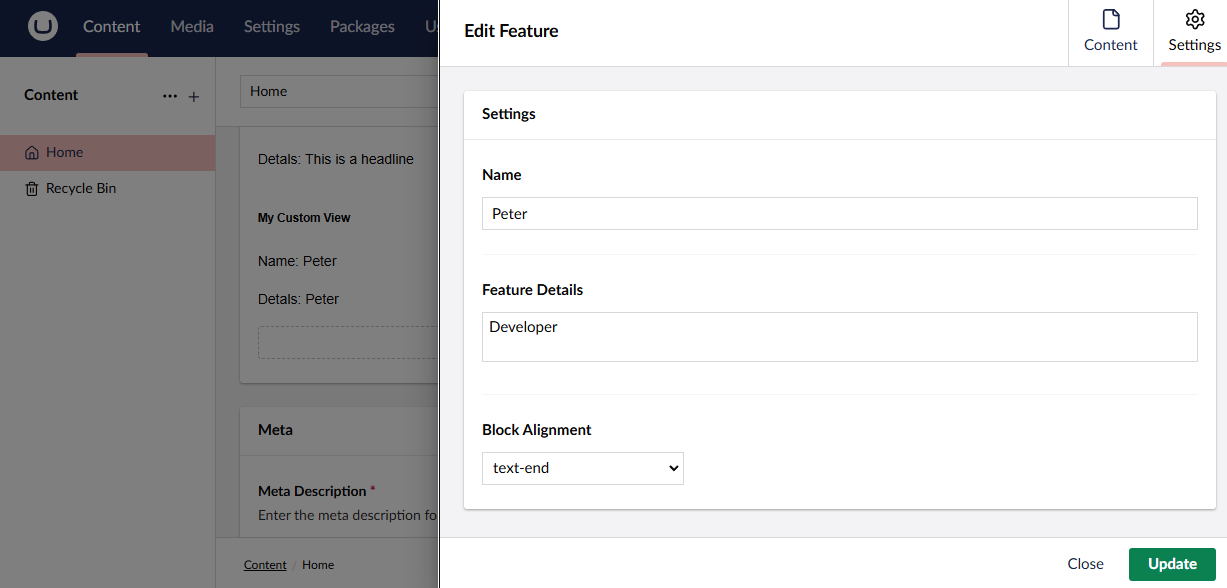The width and height of the screenshot is (1227, 588).
Task: Click the Meta Description label
Action: coord(312,491)
